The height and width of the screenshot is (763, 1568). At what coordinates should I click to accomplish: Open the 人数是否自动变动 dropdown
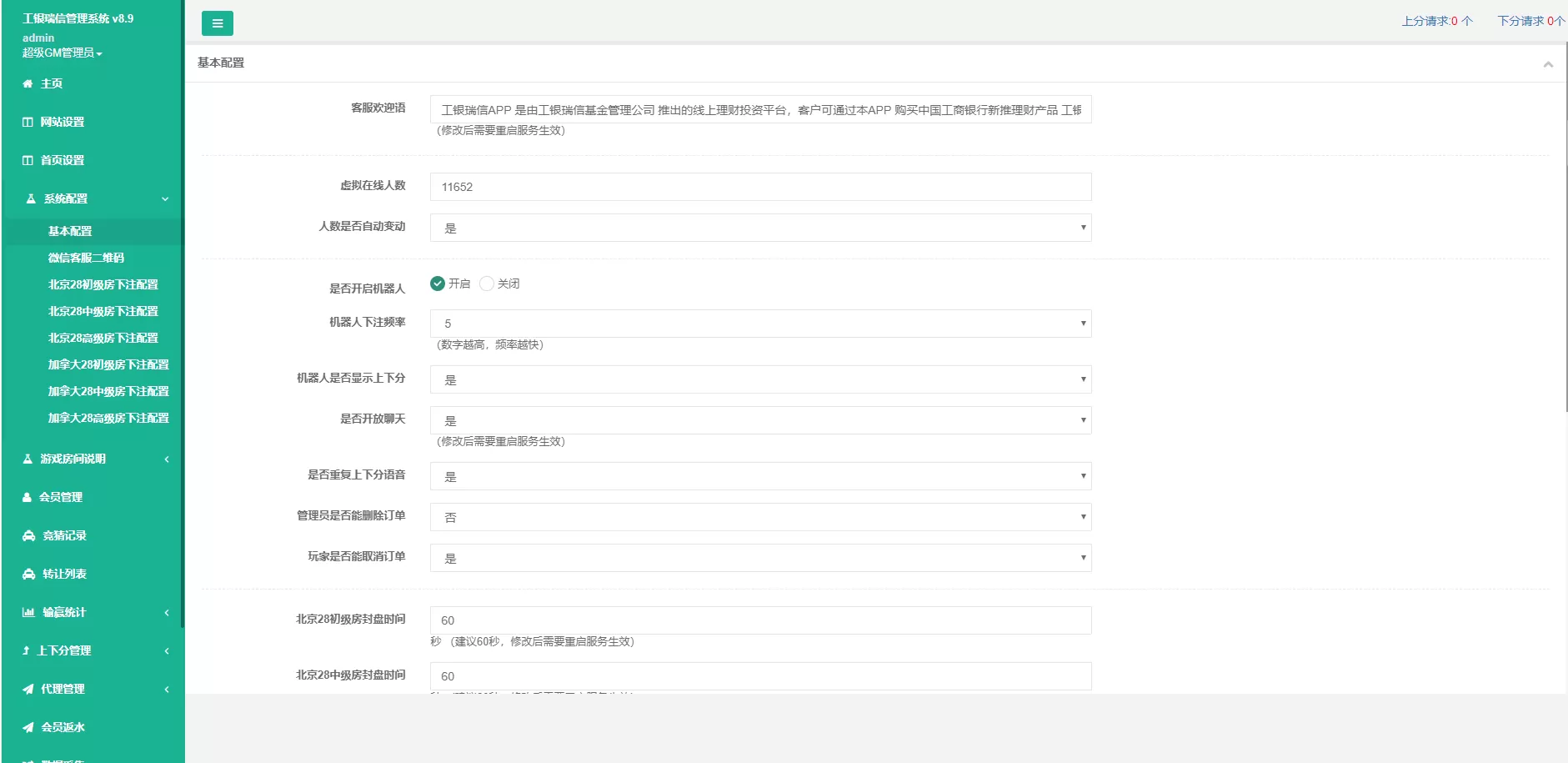click(x=760, y=228)
